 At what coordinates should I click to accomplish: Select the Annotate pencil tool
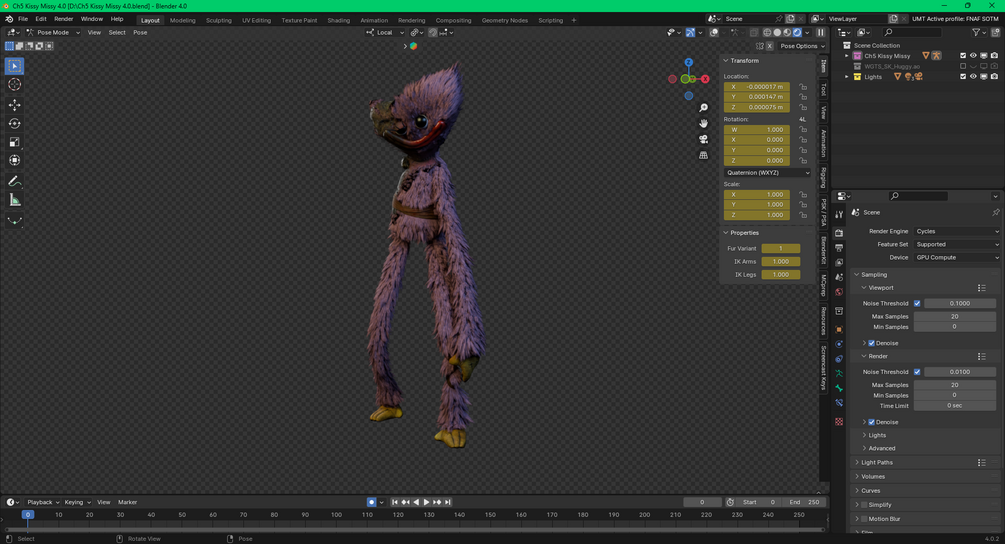14,181
